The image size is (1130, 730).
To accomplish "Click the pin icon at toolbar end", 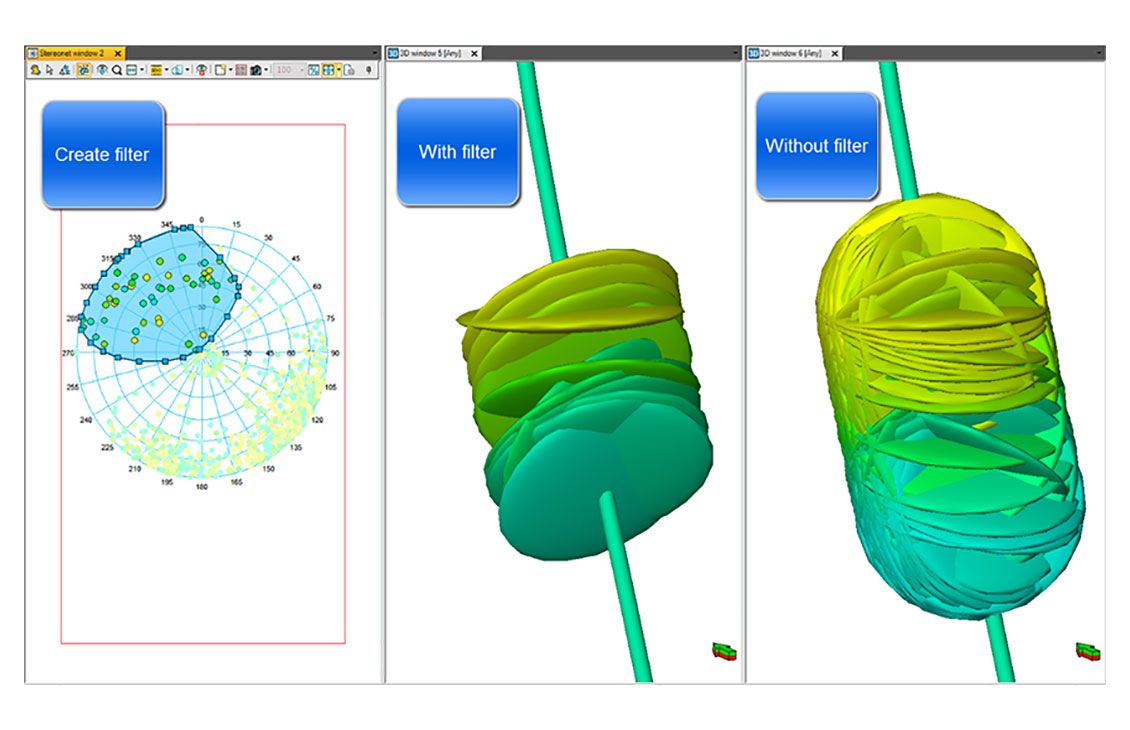I will coord(369,71).
